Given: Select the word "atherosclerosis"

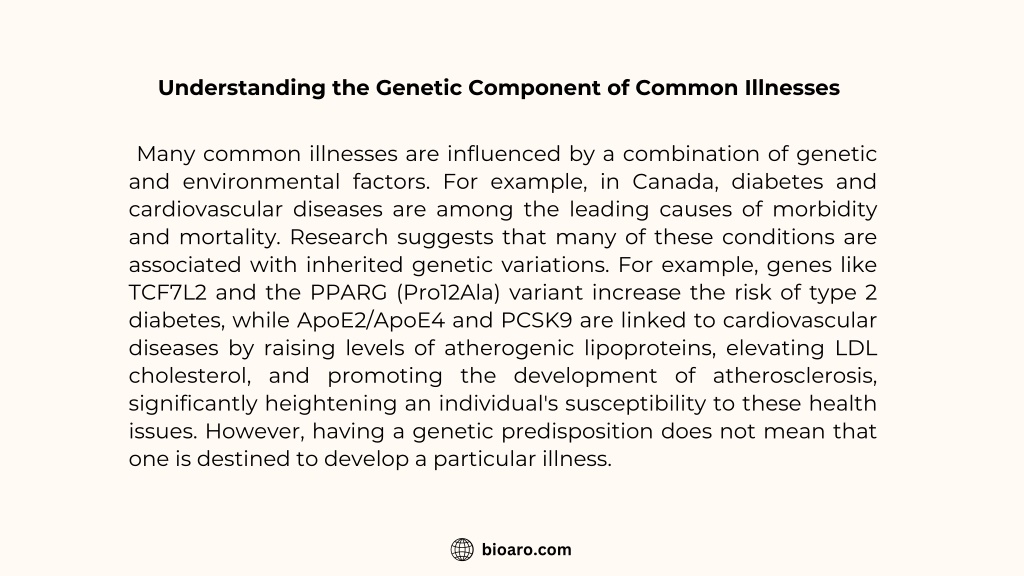Looking at the screenshot, I should point(795,376).
